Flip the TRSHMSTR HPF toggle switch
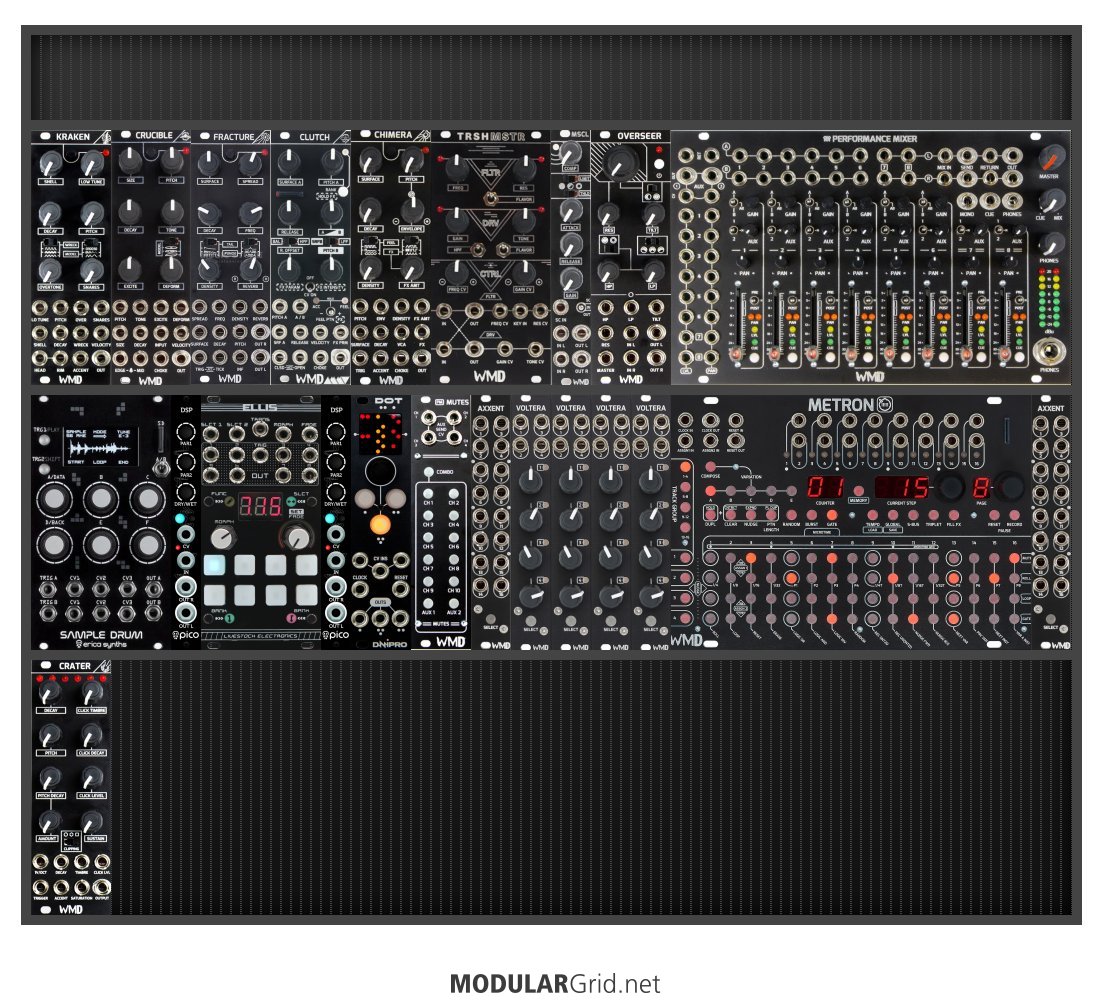 click(x=477, y=250)
